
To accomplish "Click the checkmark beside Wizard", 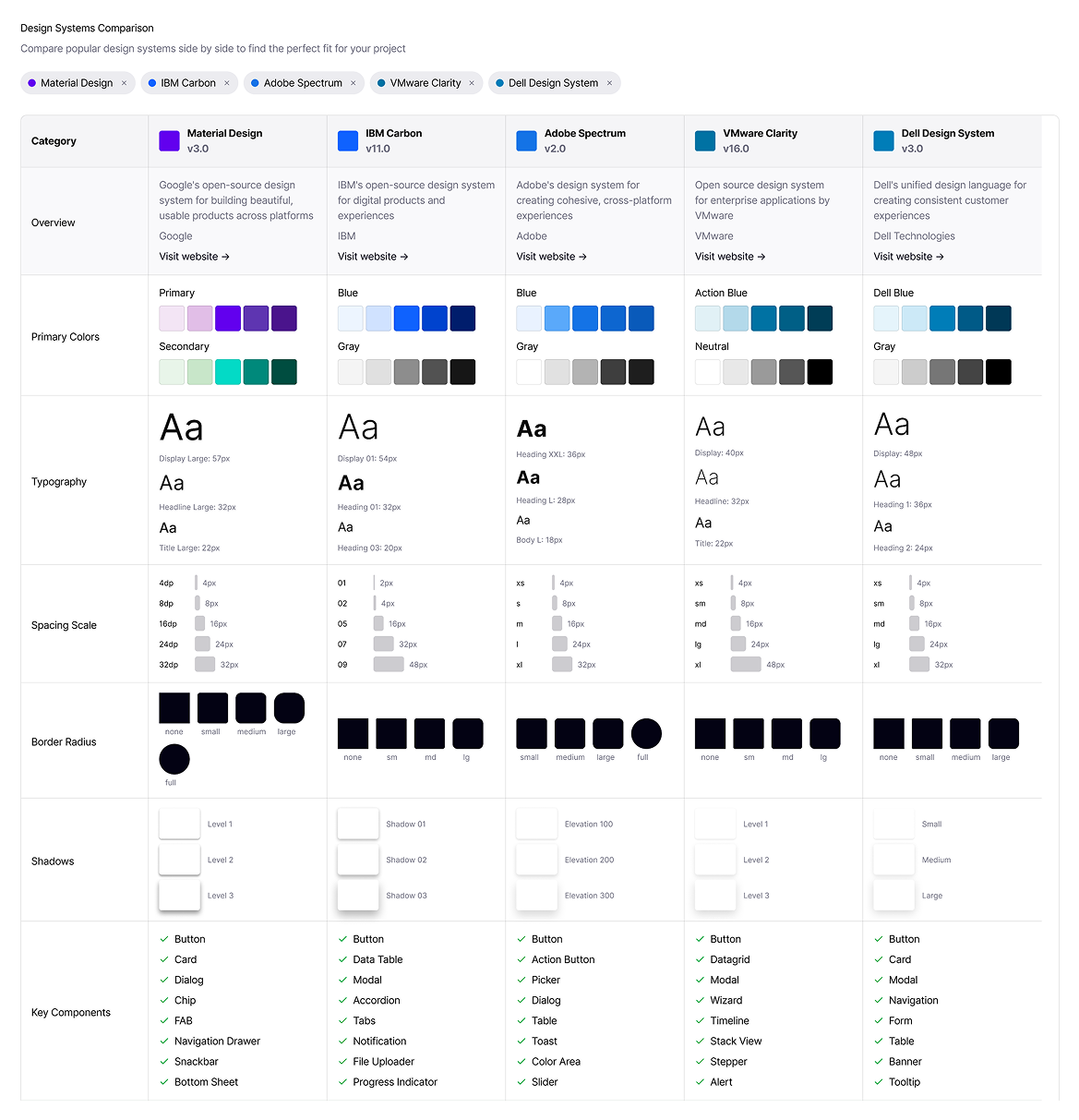I will (x=700, y=1001).
